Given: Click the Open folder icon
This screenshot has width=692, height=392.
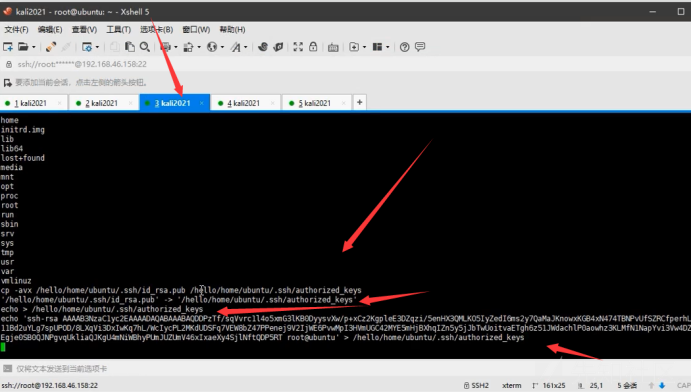Looking at the screenshot, I should click(23, 47).
